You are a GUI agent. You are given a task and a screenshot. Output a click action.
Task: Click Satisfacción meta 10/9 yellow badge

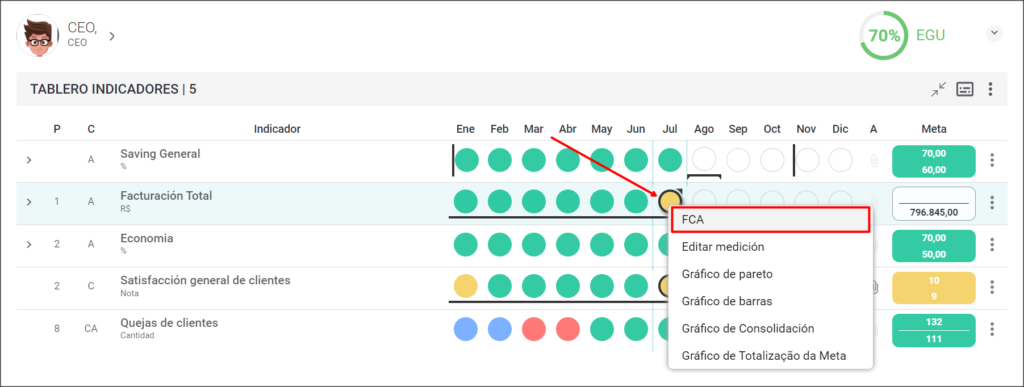point(933,287)
